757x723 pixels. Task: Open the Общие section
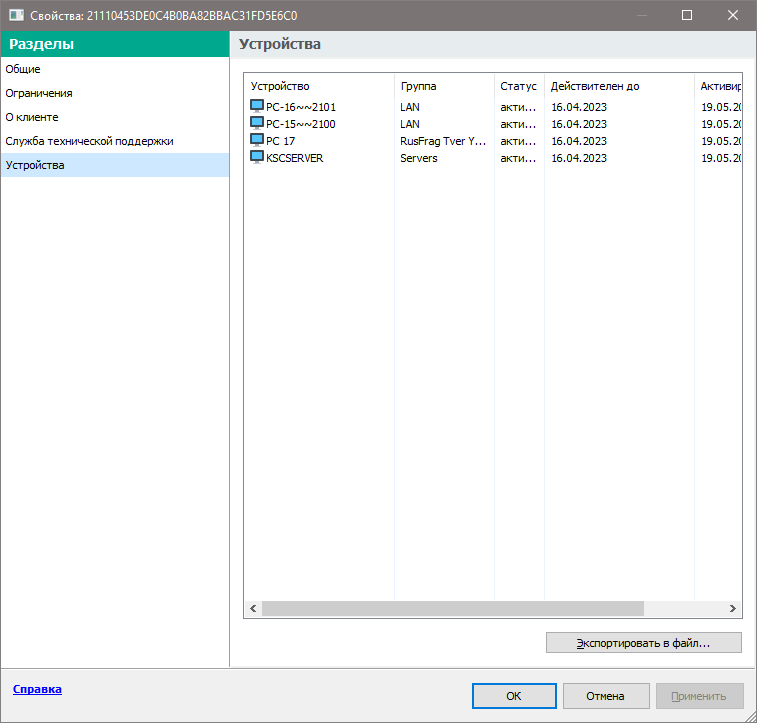115,69
